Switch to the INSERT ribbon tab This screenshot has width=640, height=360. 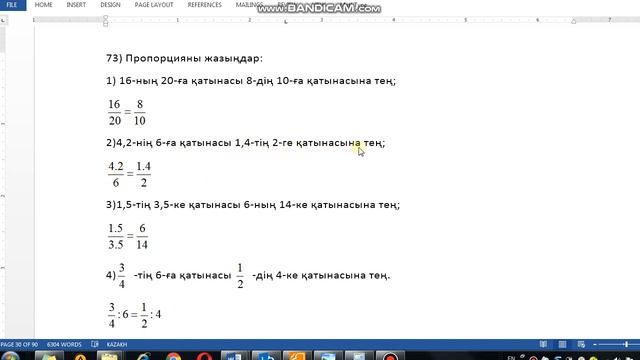(76, 5)
